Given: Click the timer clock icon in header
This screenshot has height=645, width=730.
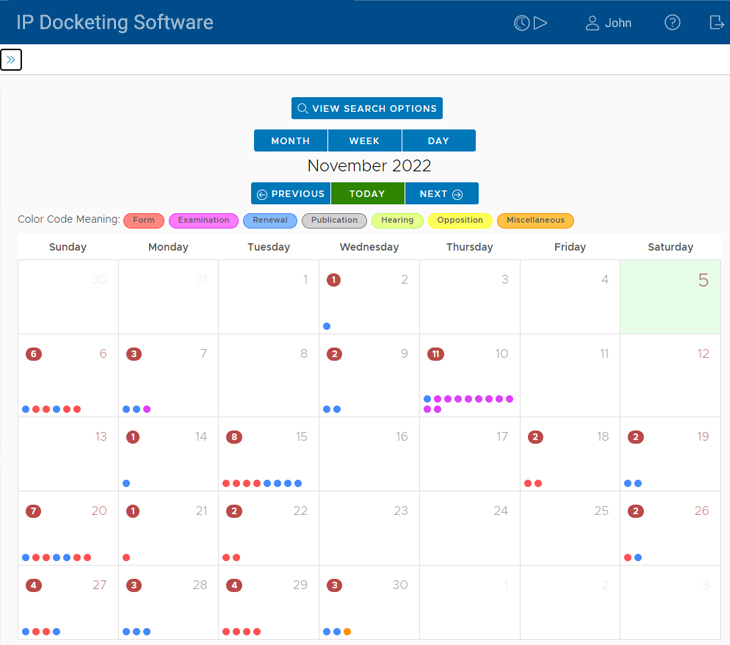Looking at the screenshot, I should point(522,23).
